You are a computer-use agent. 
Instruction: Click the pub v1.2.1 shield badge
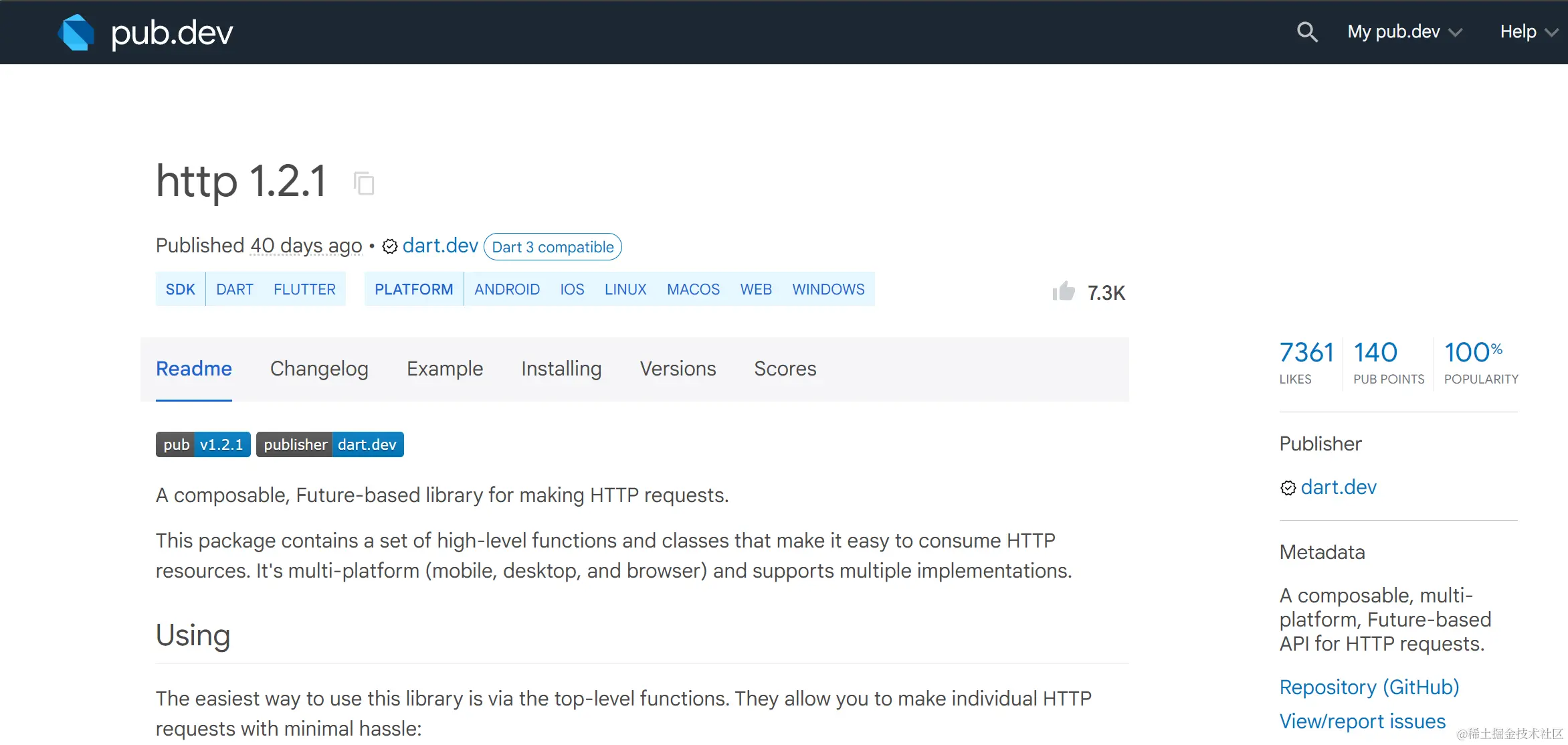[203, 444]
